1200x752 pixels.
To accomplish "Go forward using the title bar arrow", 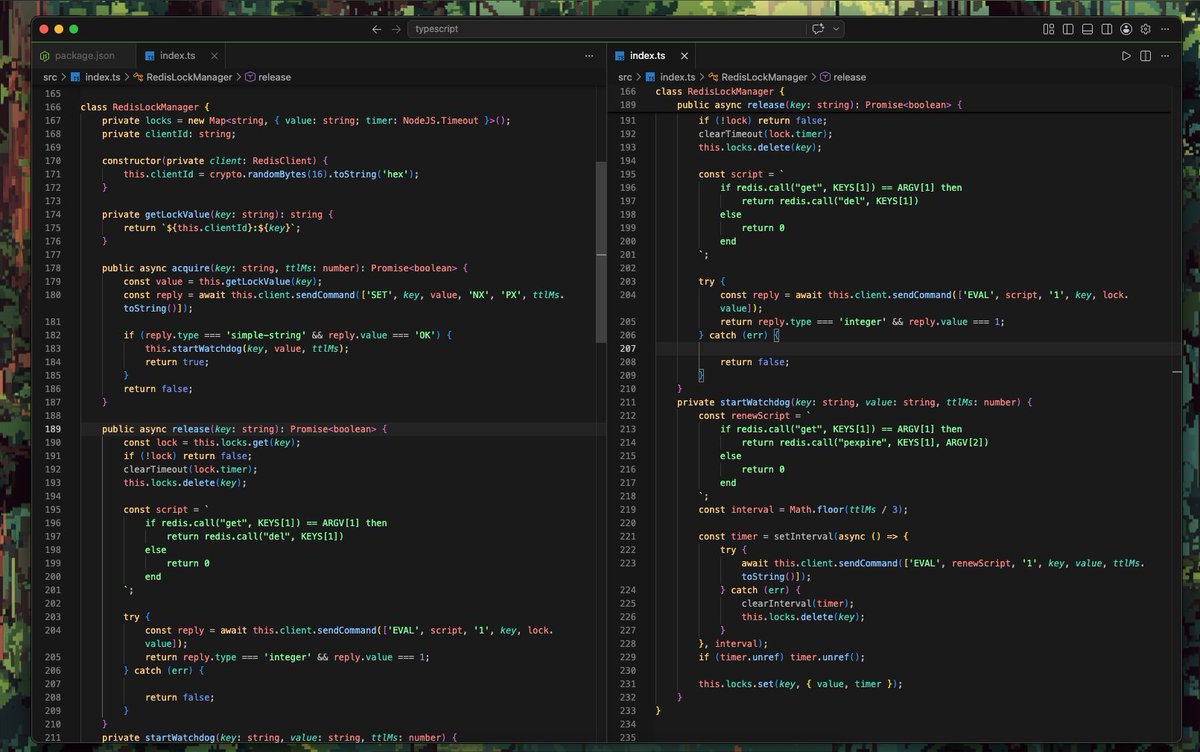I will click(396, 29).
